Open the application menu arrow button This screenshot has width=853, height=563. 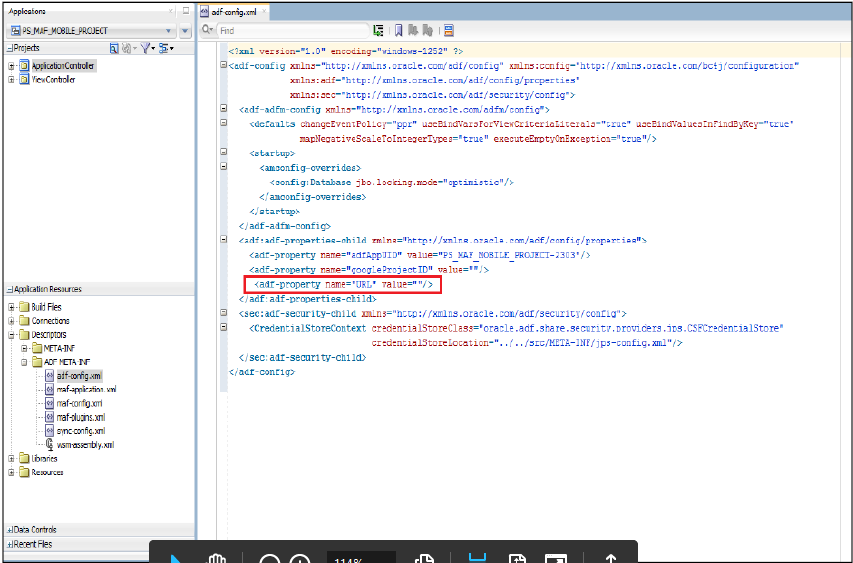coord(185,31)
